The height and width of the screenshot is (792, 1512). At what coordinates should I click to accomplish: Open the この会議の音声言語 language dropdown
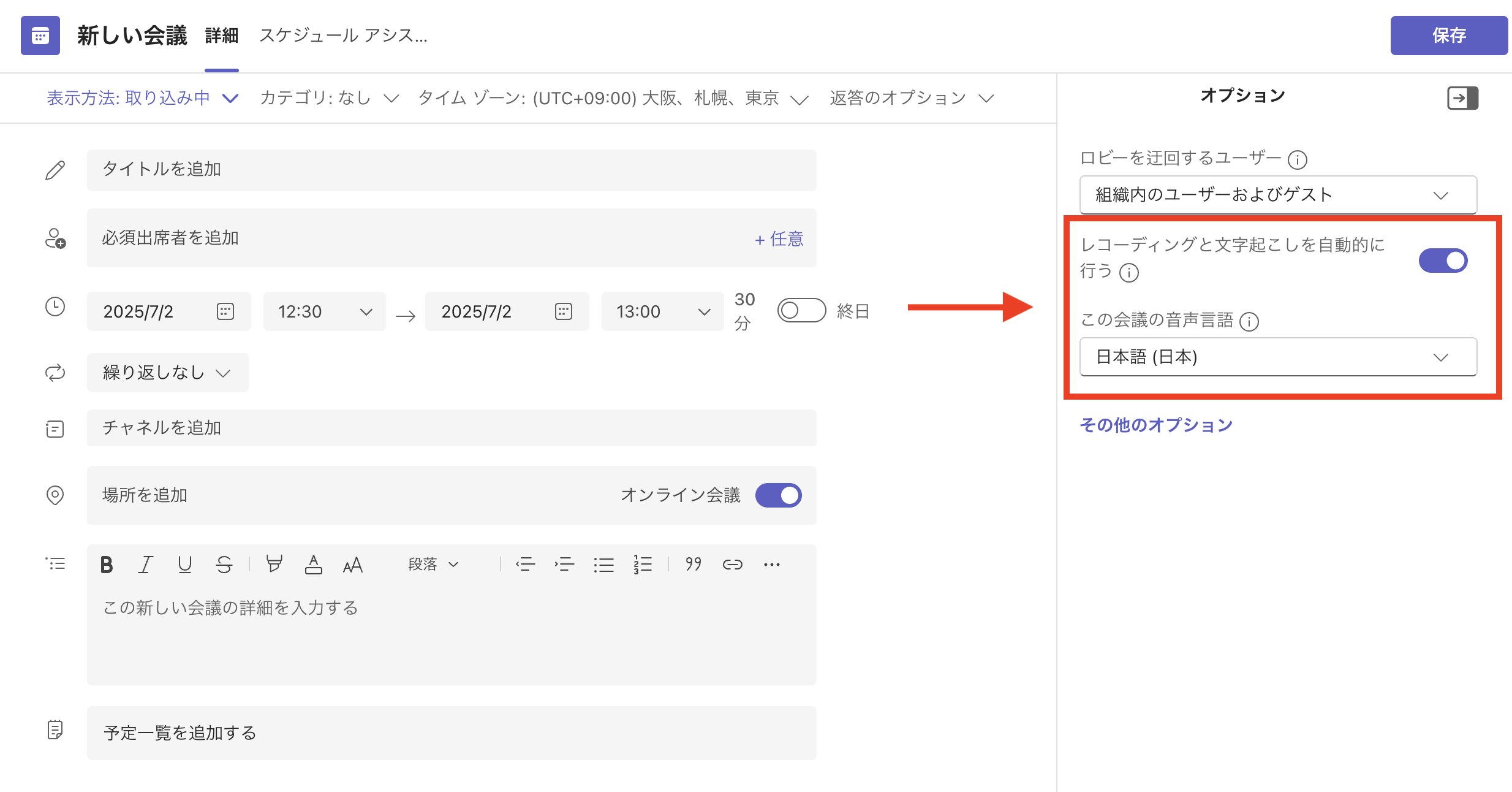[1278, 357]
